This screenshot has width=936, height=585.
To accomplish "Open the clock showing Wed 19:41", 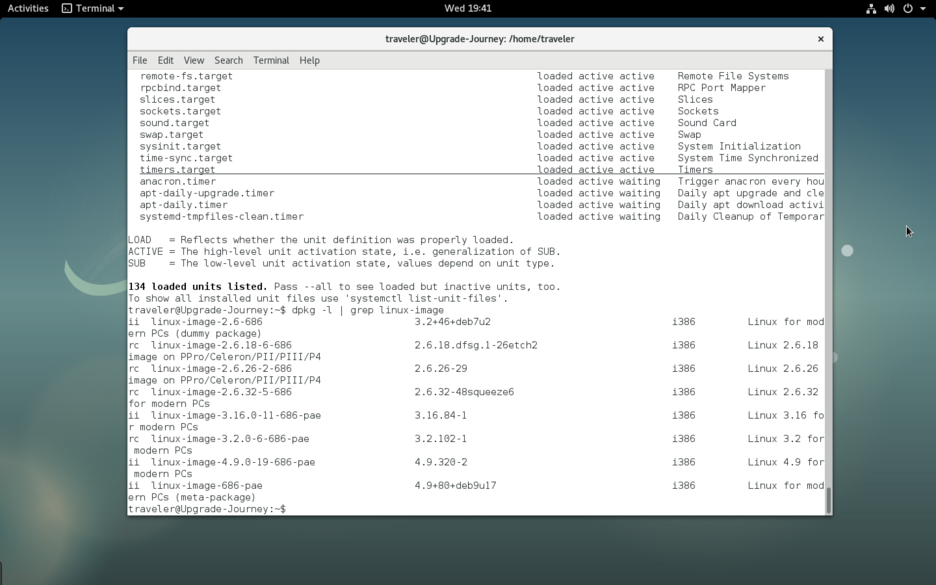I will click(x=467, y=8).
